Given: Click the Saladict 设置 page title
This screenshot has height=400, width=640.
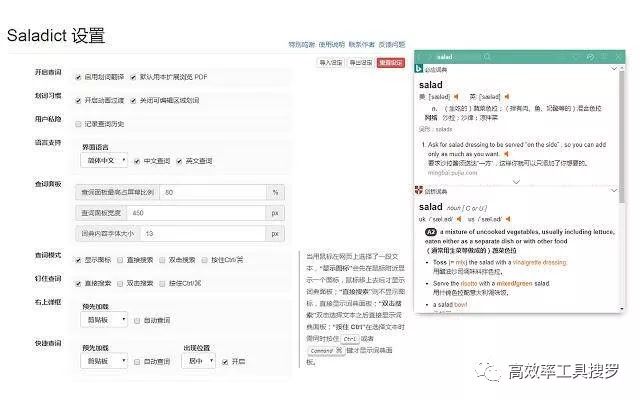Looking at the screenshot, I should (x=56, y=36).
